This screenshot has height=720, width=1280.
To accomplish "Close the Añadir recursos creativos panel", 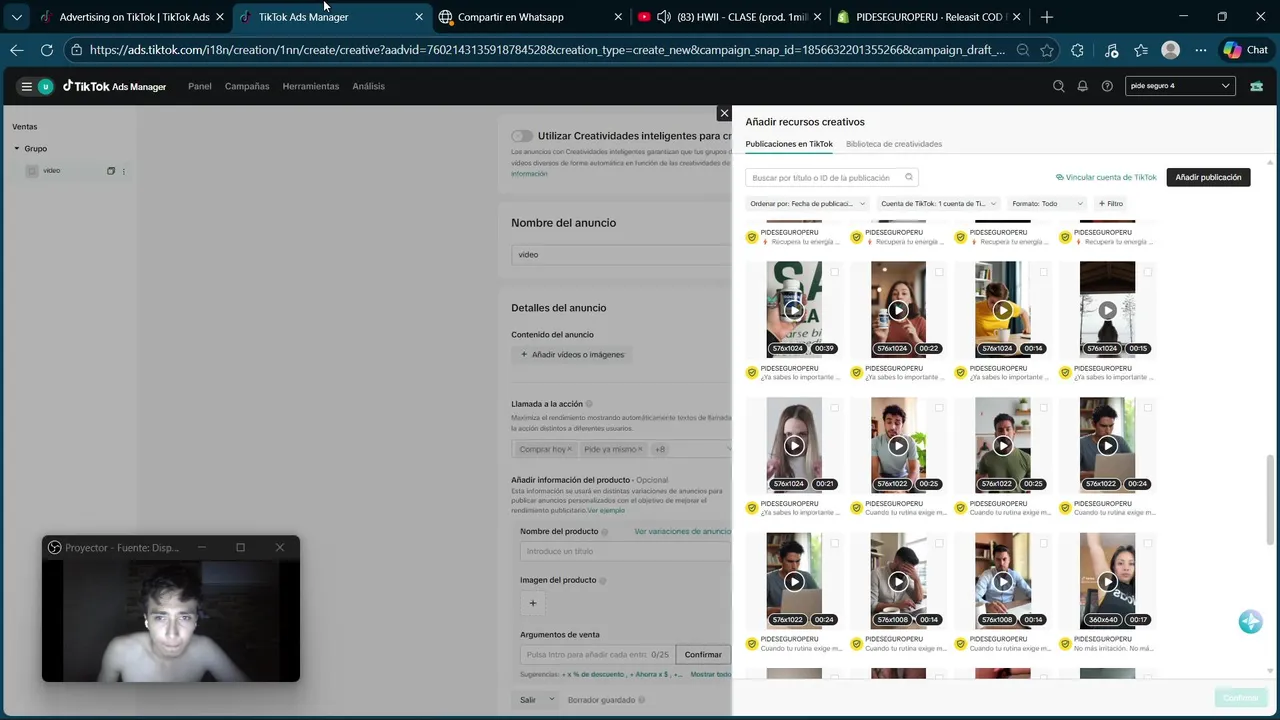I will tap(724, 113).
